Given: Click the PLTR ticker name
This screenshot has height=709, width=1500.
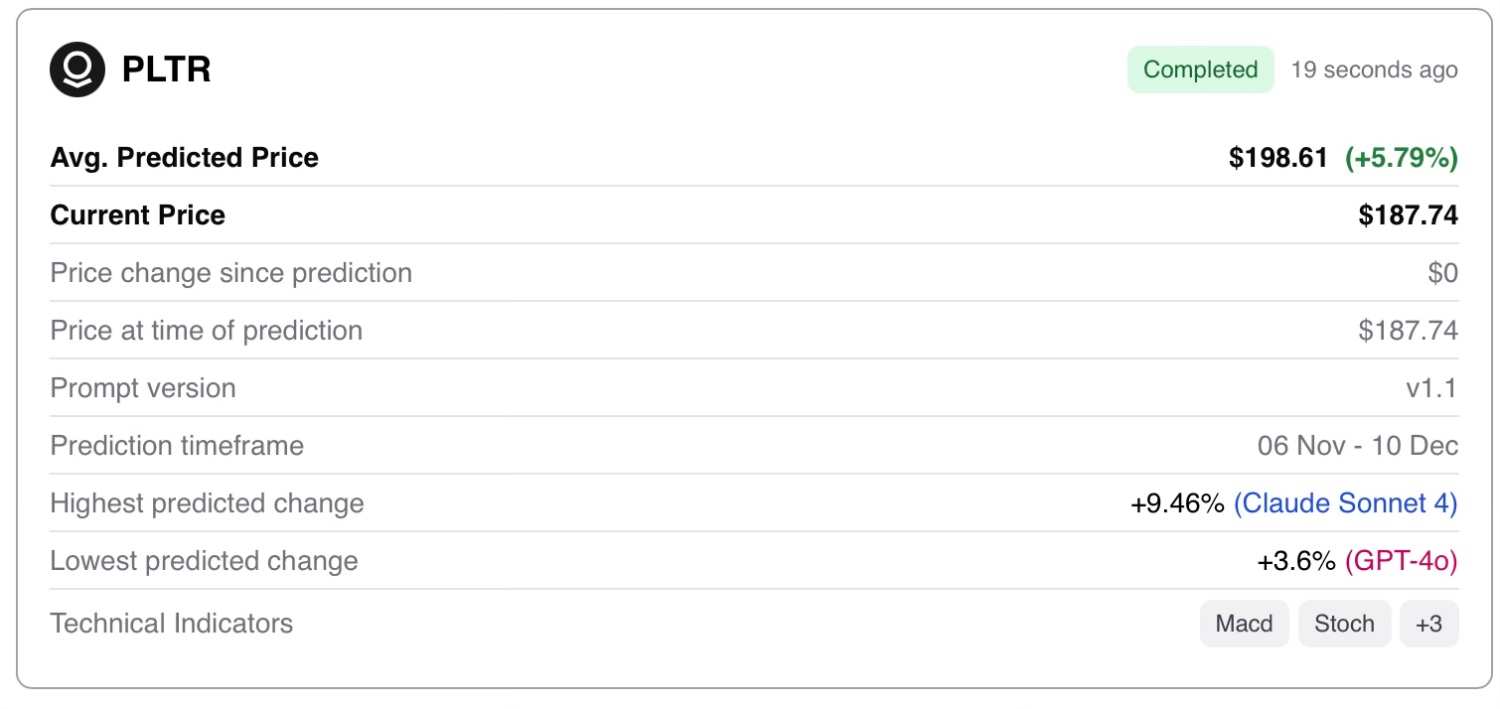Looking at the screenshot, I should 166,70.
